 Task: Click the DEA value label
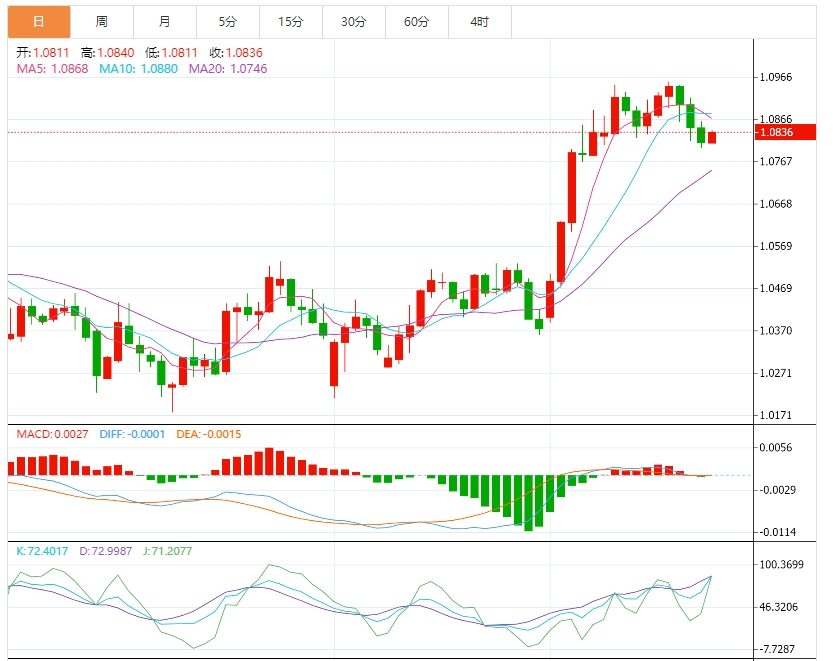click(x=210, y=434)
